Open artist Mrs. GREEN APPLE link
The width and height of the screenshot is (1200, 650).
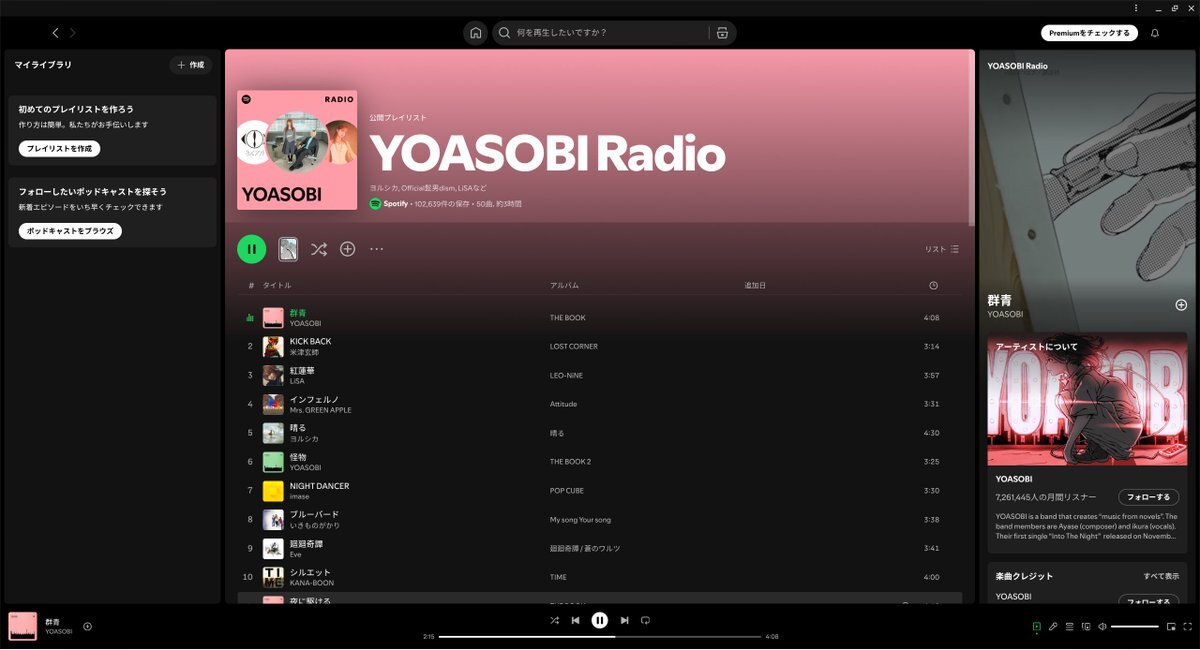click(320, 410)
